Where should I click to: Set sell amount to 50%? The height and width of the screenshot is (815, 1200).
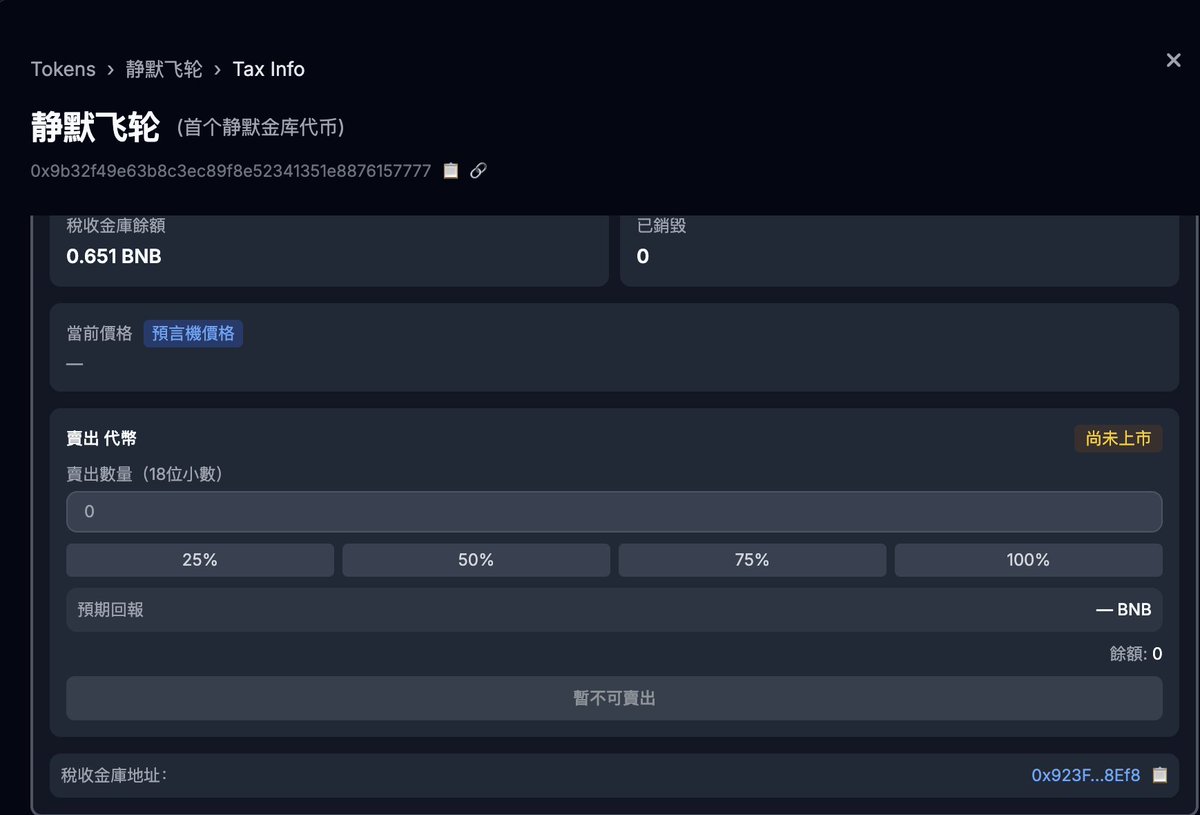point(476,560)
